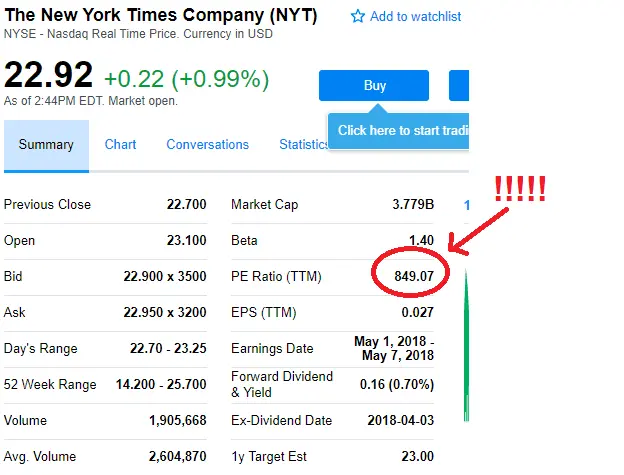
Task: Go to the Statistics tab
Action: pos(304,145)
